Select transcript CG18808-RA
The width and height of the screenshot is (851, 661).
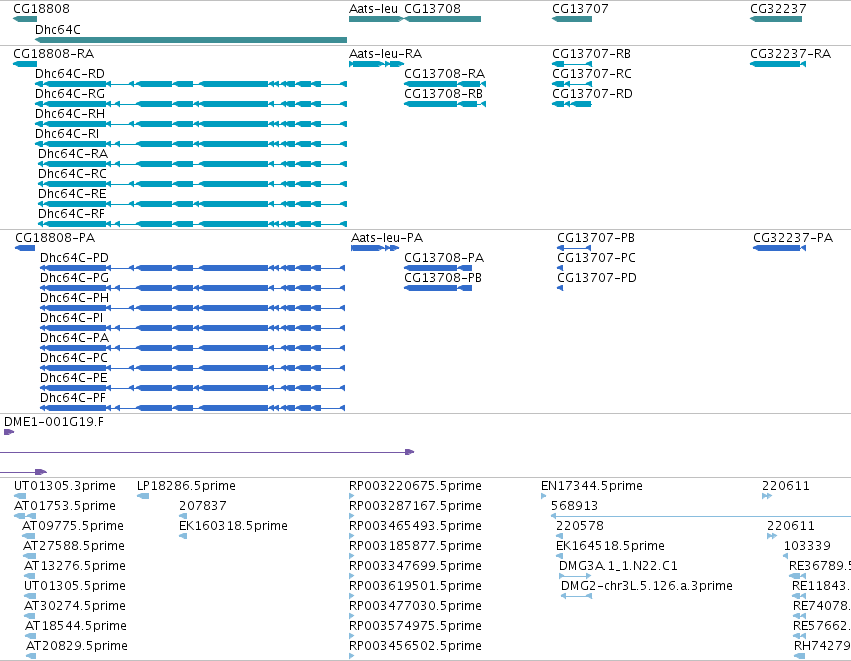53,54
